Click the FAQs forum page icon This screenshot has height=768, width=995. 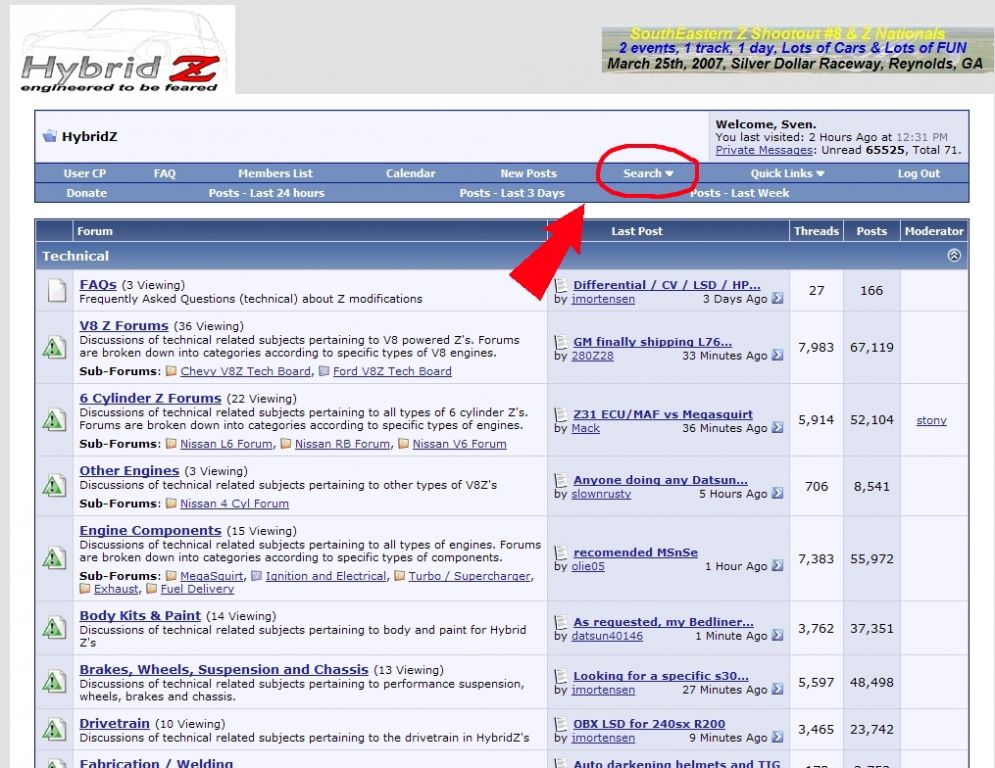click(x=54, y=291)
